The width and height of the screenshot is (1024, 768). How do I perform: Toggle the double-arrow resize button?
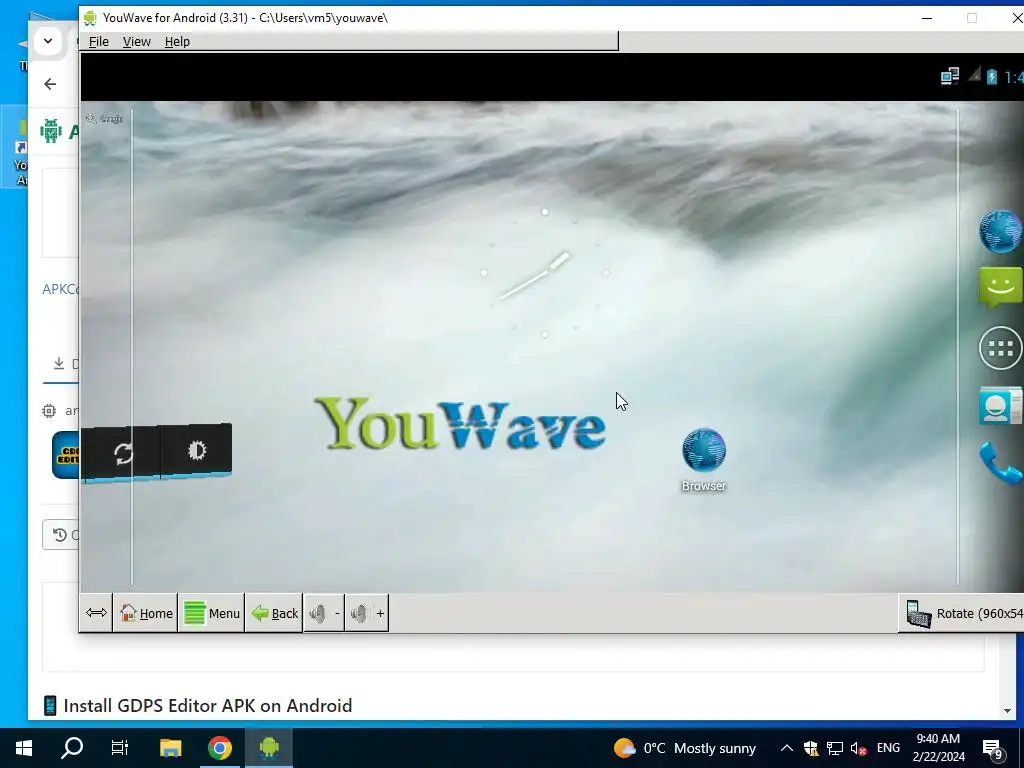click(x=96, y=613)
